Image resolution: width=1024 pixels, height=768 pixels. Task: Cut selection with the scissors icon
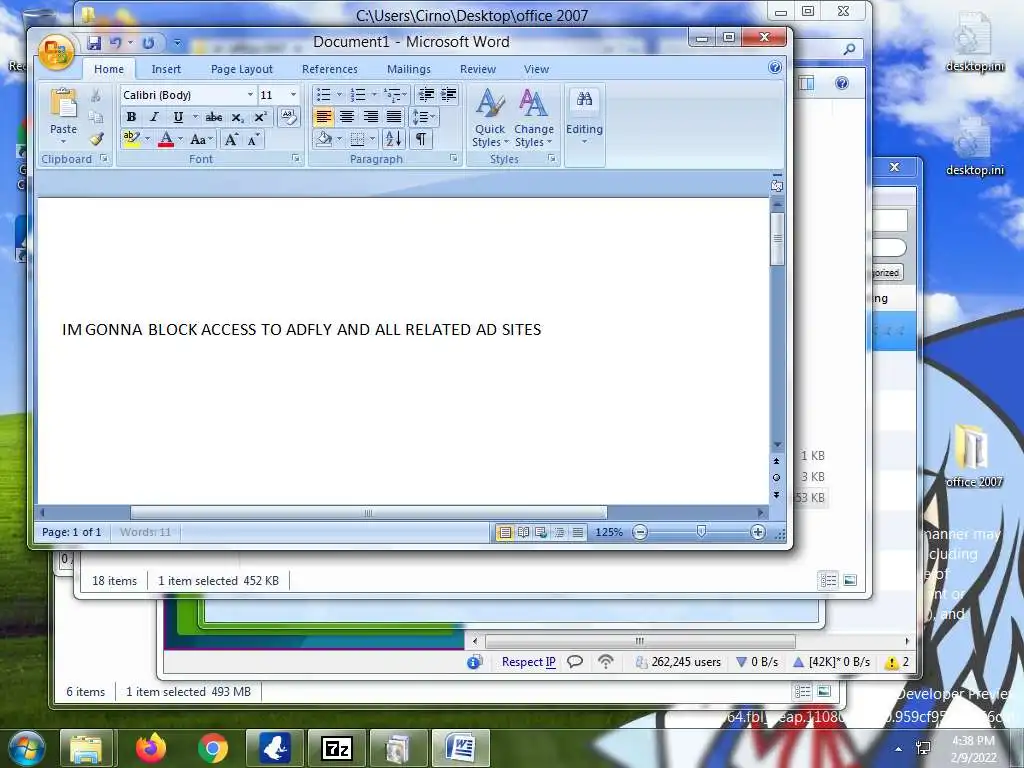[x=96, y=96]
